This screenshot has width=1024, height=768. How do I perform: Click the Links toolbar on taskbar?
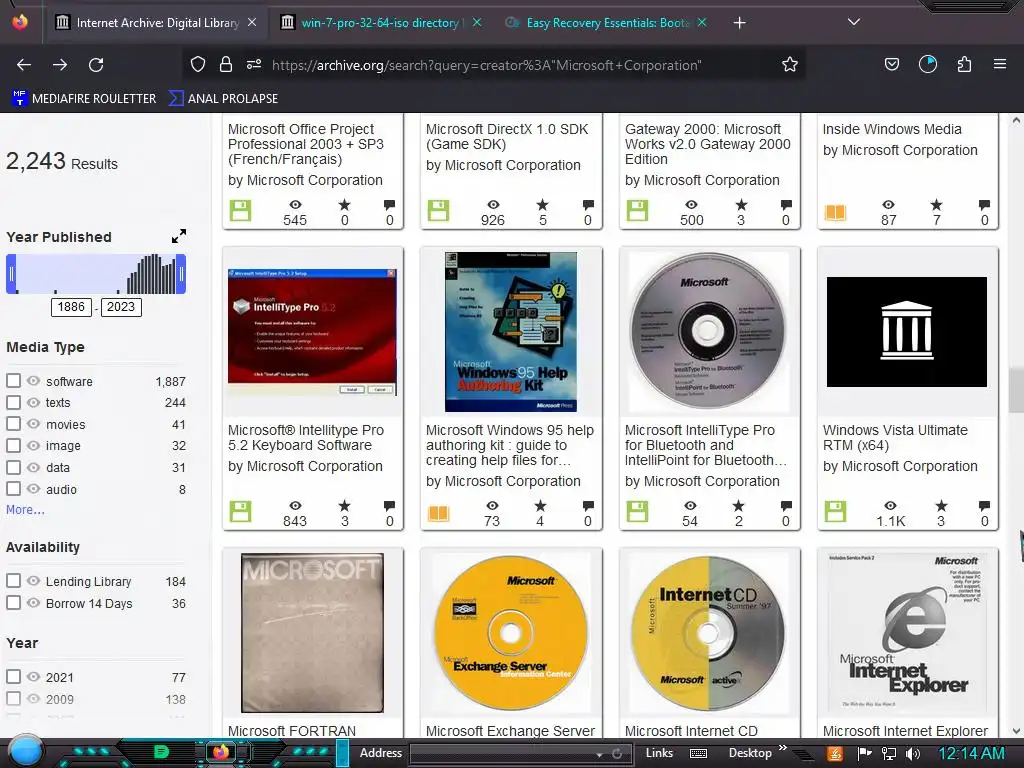coord(659,753)
